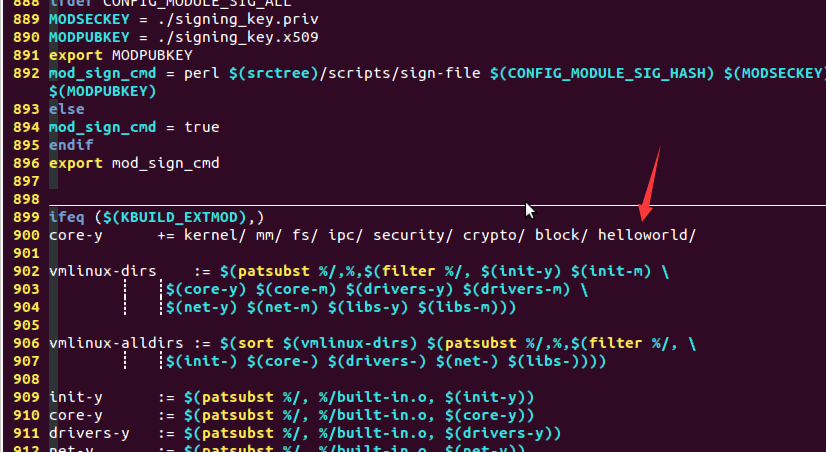This screenshot has width=826, height=452.
Task: Click the crypto/ entry on line 900
Action: point(494,235)
